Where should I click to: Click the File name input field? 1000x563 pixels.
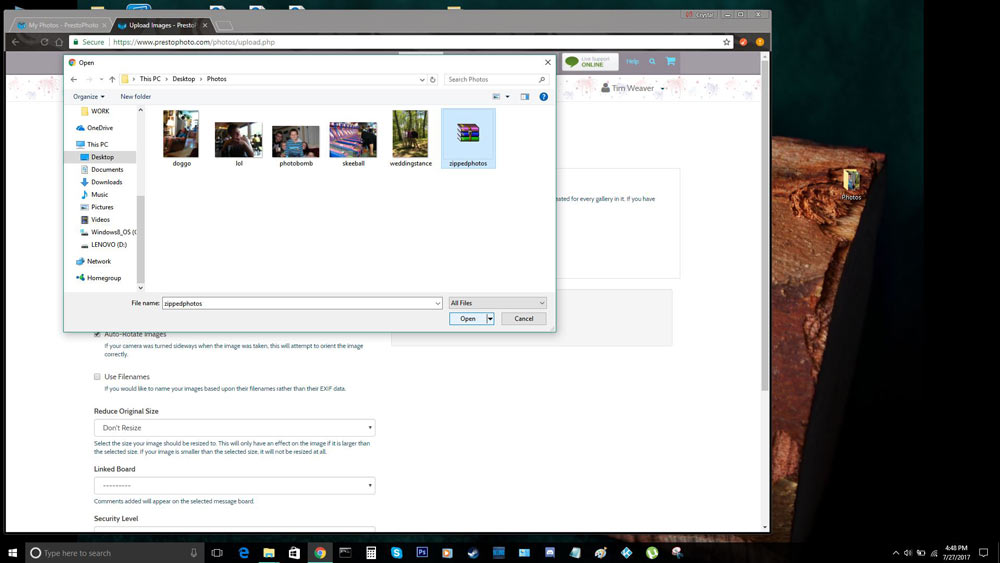[297, 303]
